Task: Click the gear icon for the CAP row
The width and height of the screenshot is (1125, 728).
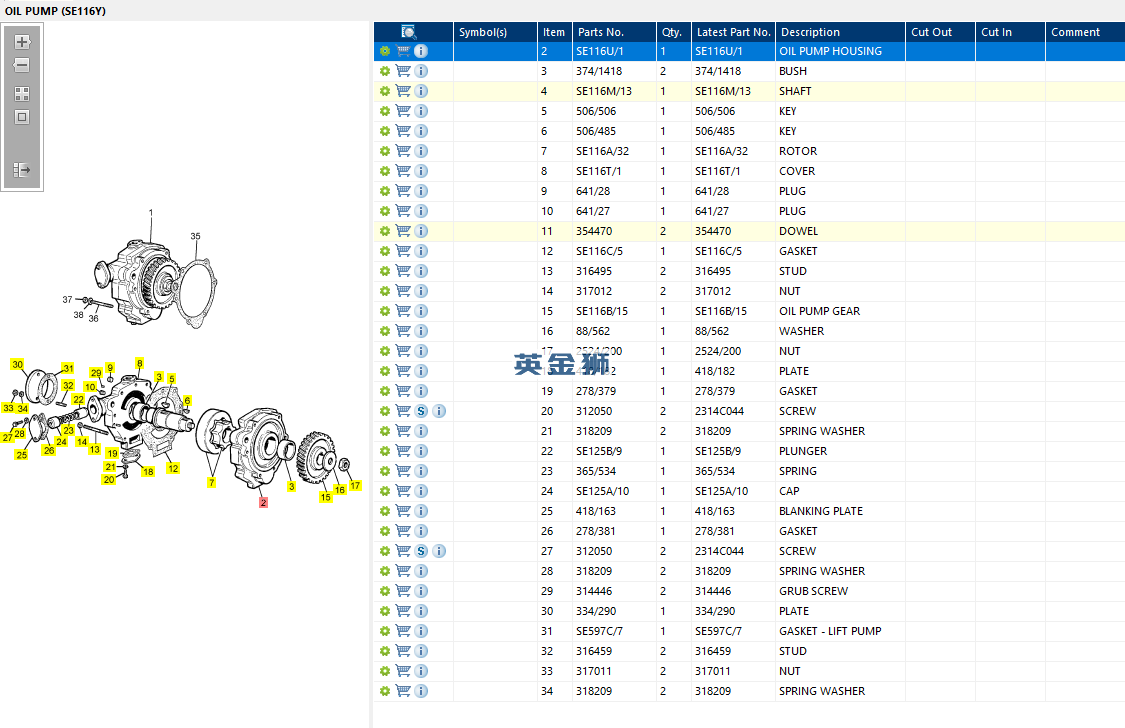Action: click(x=385, y=491)
